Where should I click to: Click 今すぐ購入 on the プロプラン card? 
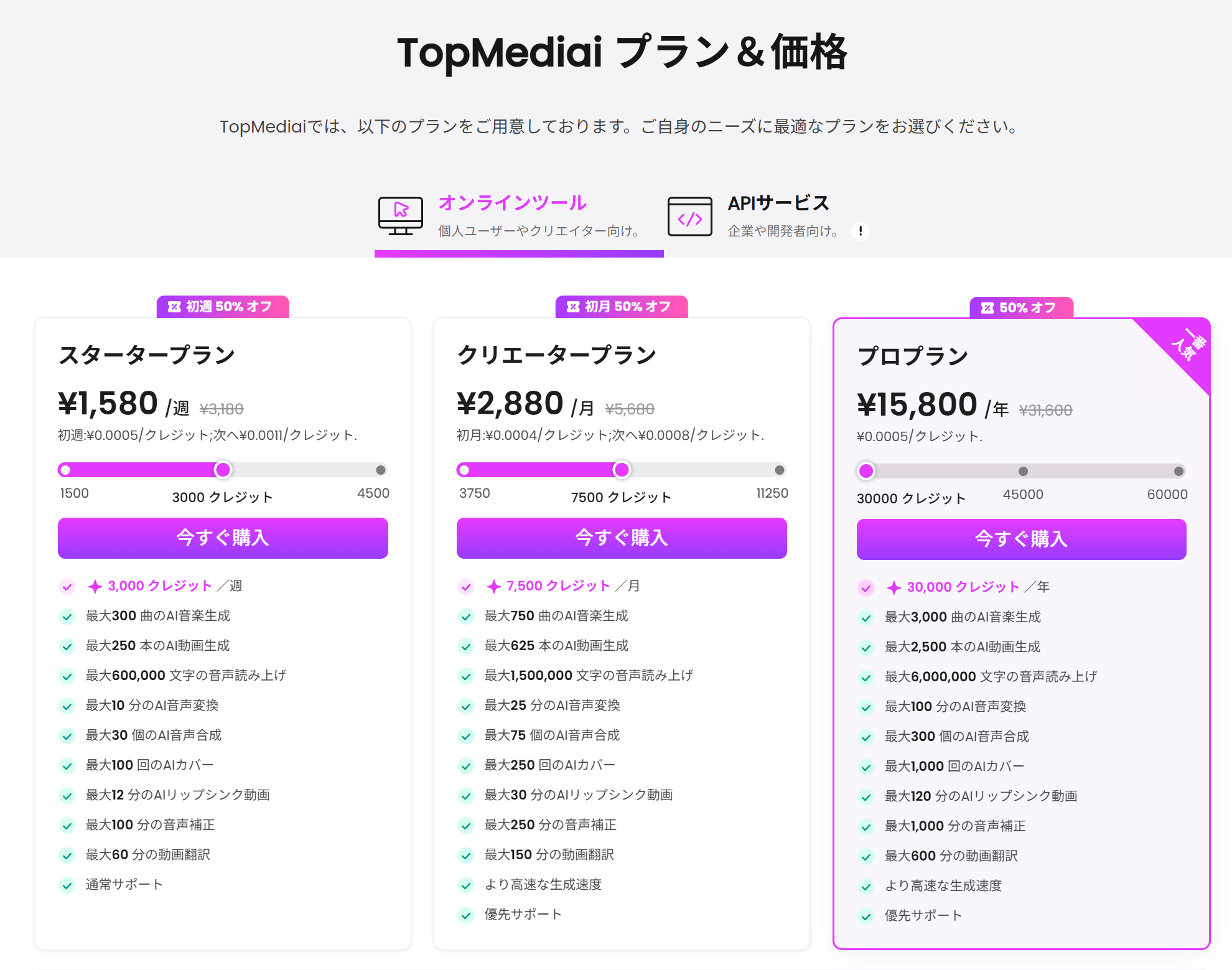(x=1020, y=539)
